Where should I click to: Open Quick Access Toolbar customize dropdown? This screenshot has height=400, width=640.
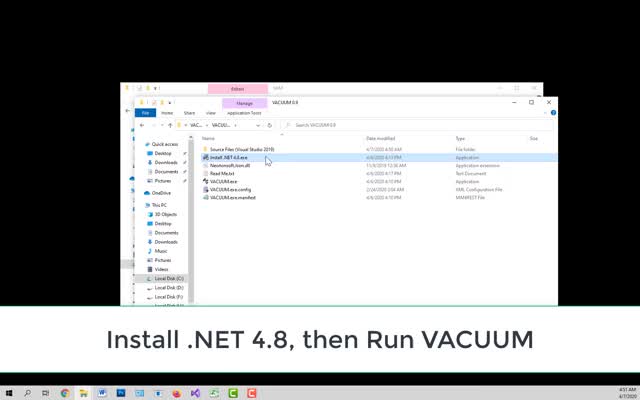[169, 102]
